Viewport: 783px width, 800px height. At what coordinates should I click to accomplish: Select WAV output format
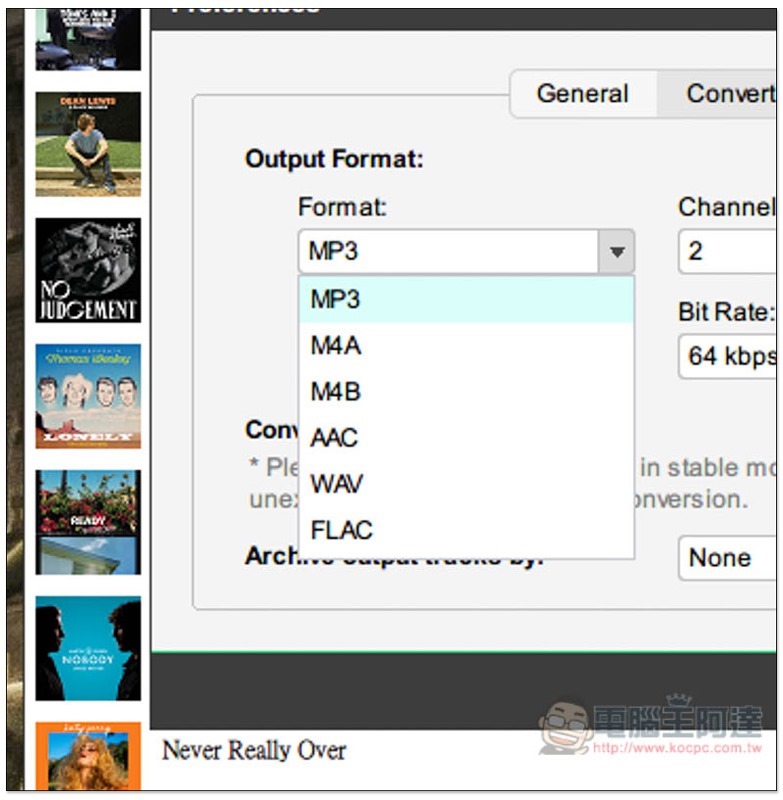[x=466, y=484]
